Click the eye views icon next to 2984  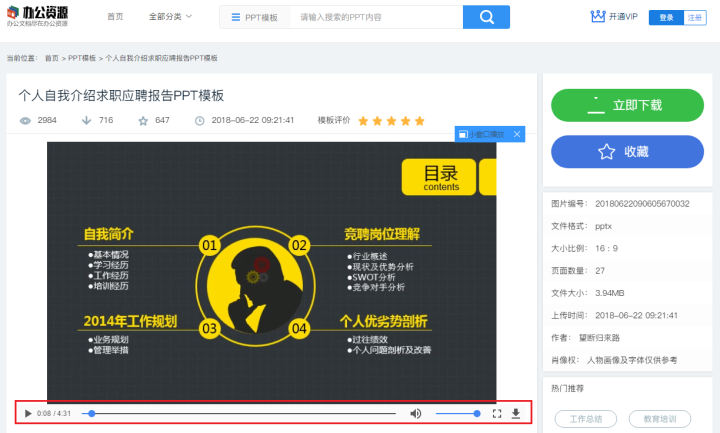click(25, 121)
